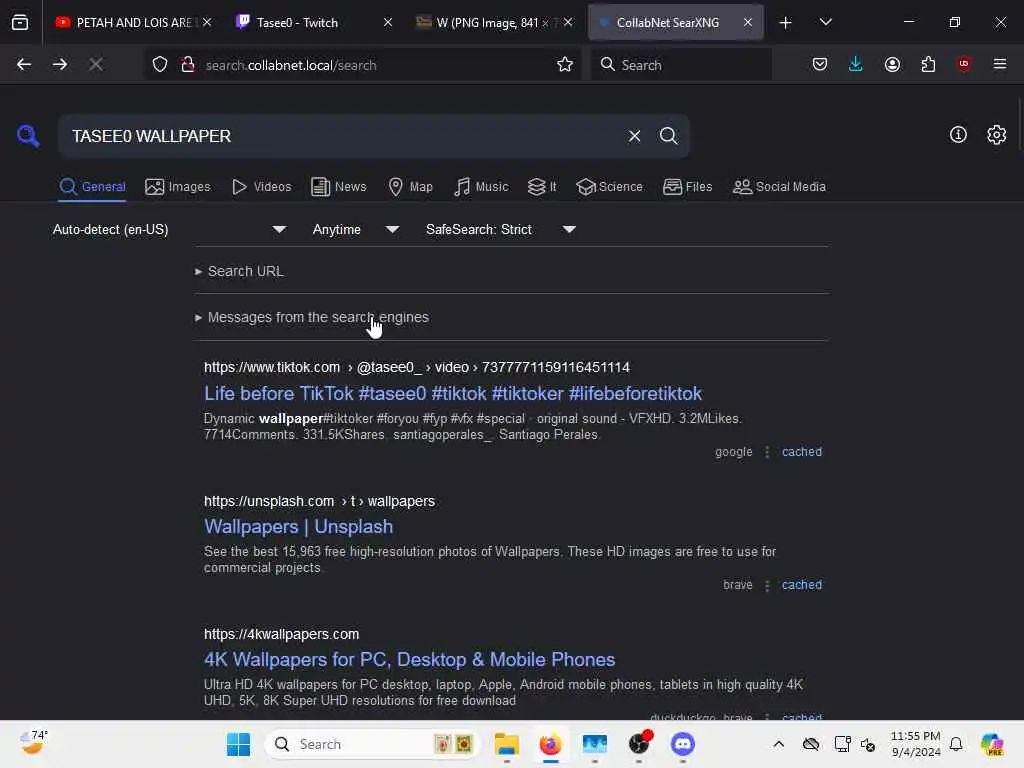Open Firefox account icon
This screenshot has width=1024, height=768.
[892, 64]
